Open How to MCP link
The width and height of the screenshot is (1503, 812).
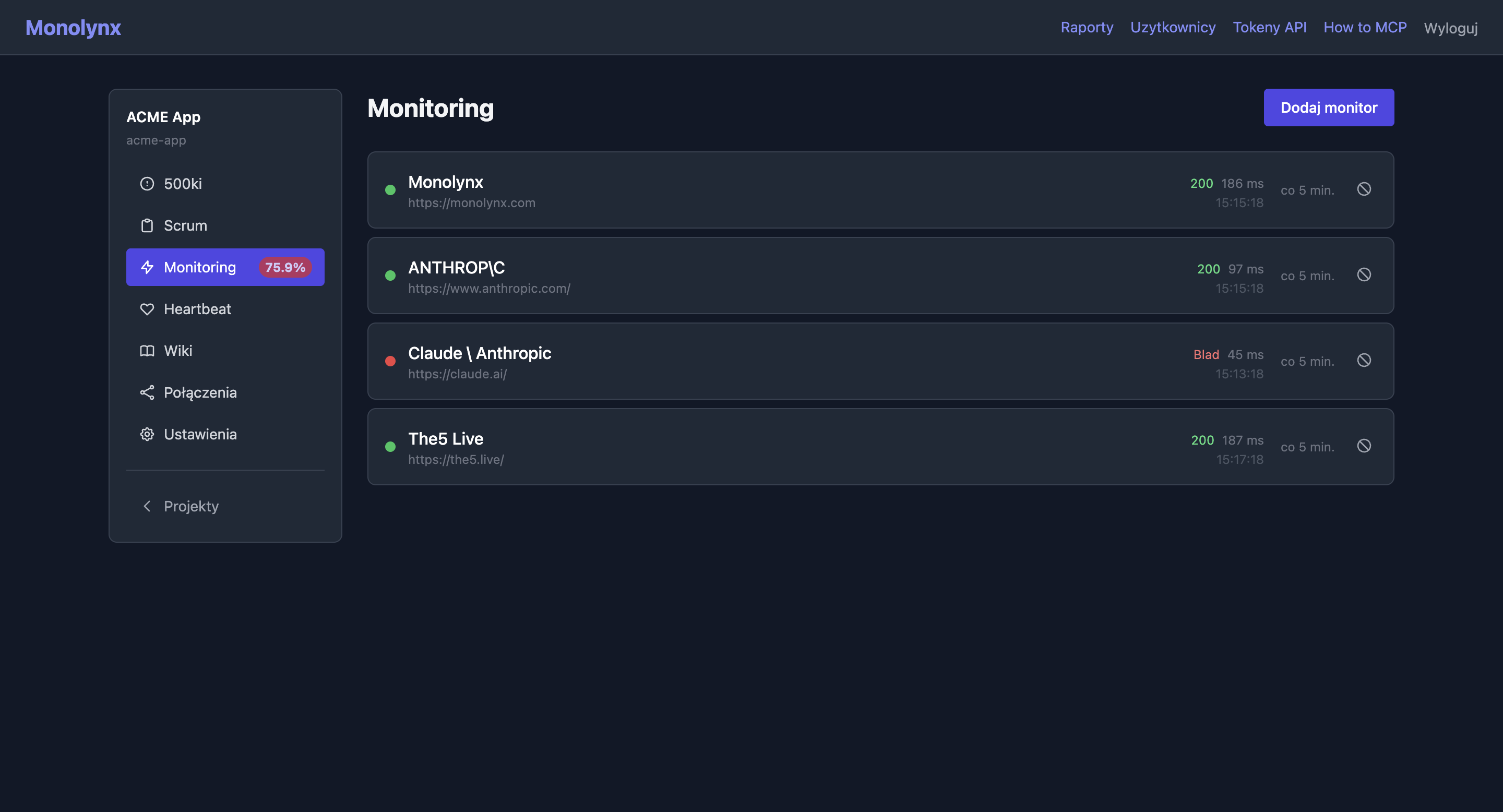1365,27
